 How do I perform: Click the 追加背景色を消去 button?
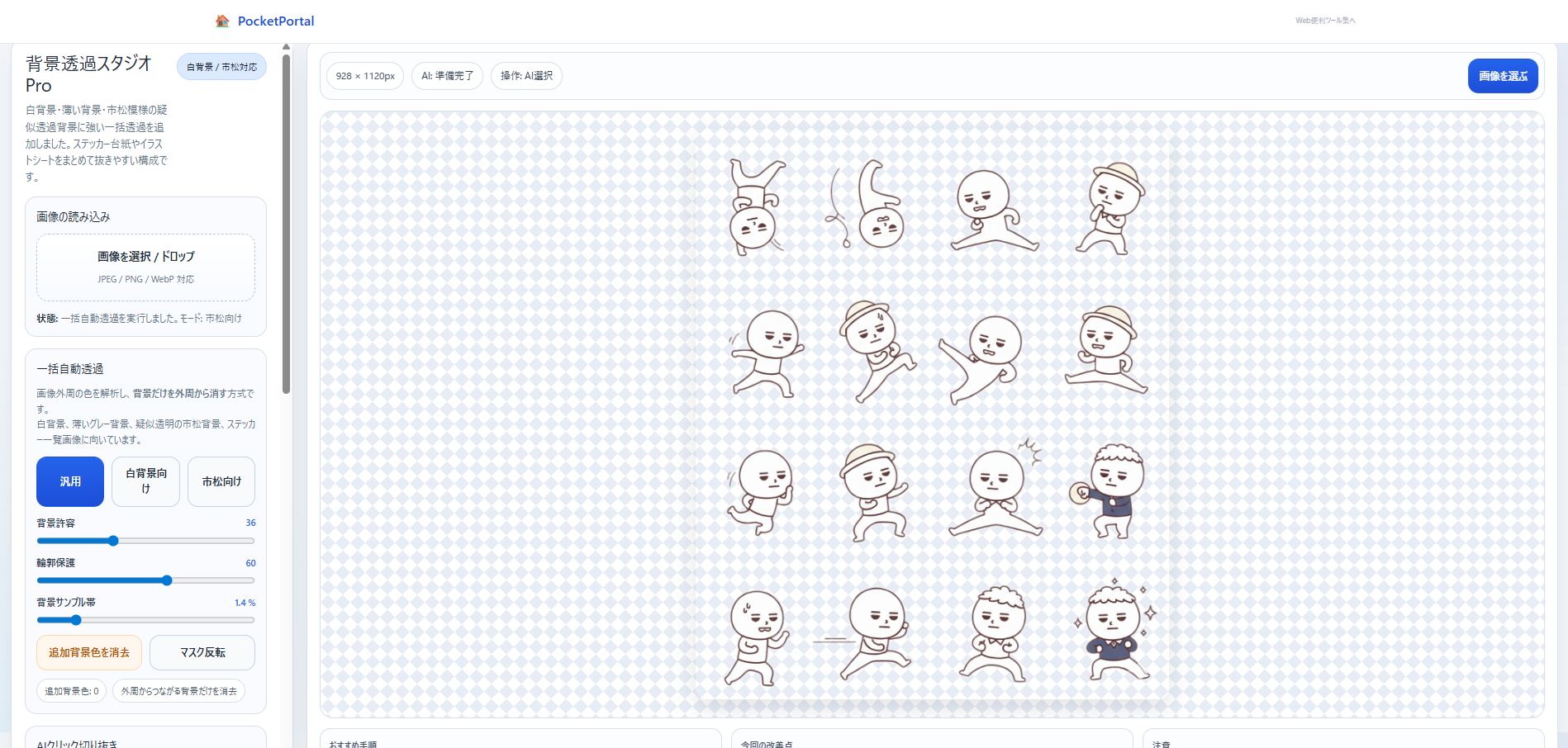[89, 652]
